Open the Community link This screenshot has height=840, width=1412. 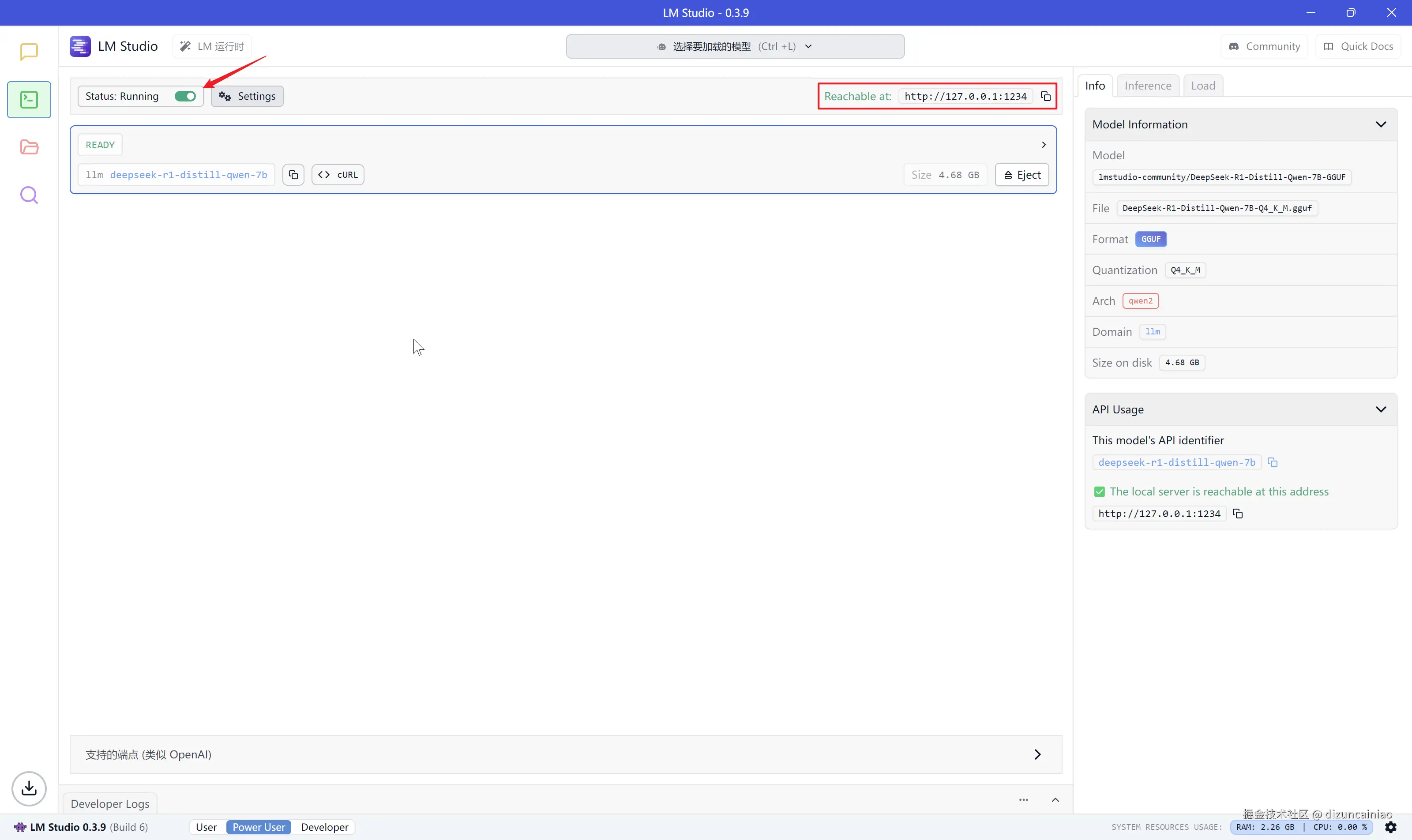click(x=1264, y=46)
